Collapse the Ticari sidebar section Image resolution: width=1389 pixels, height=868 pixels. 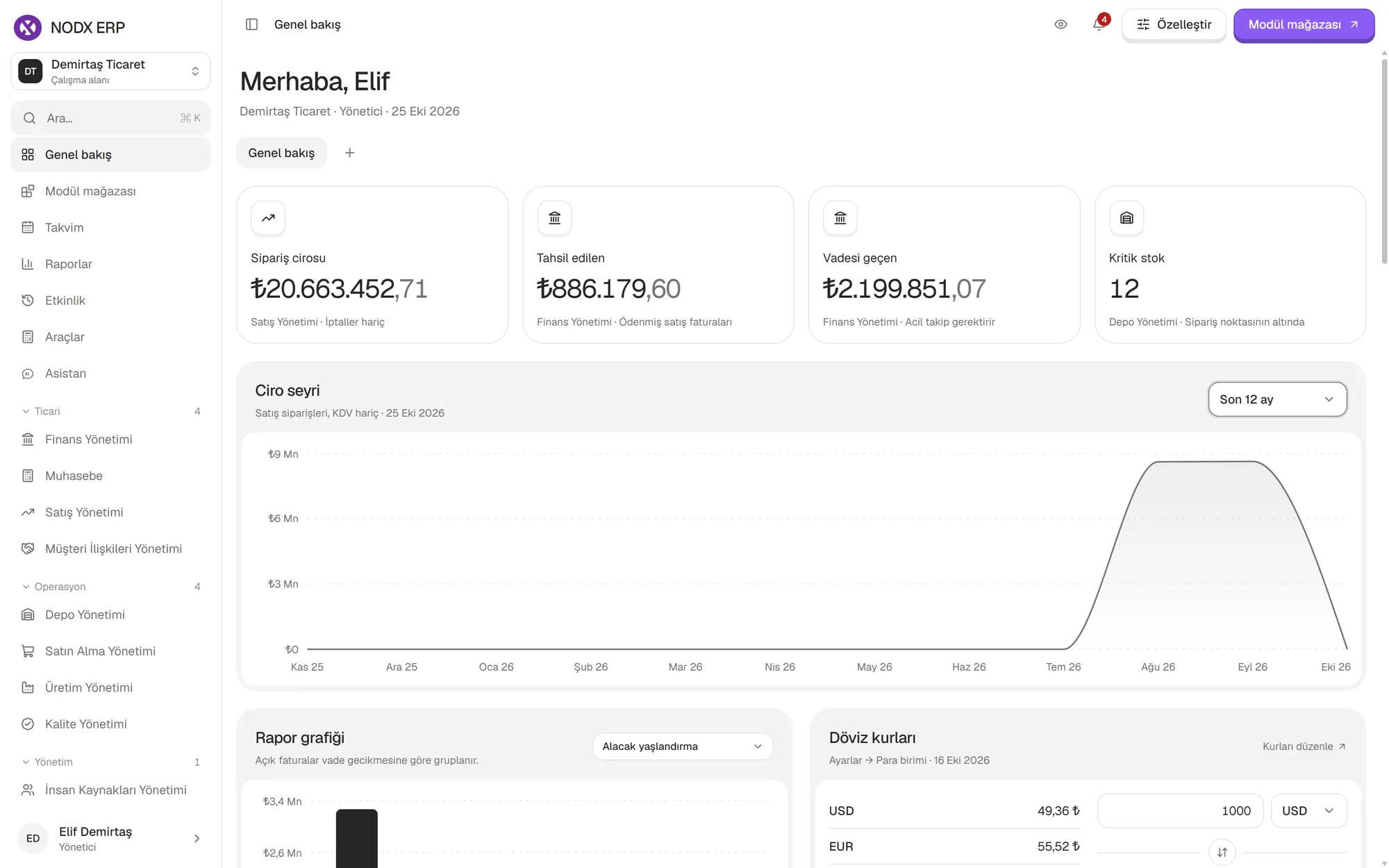pos(110,411)
